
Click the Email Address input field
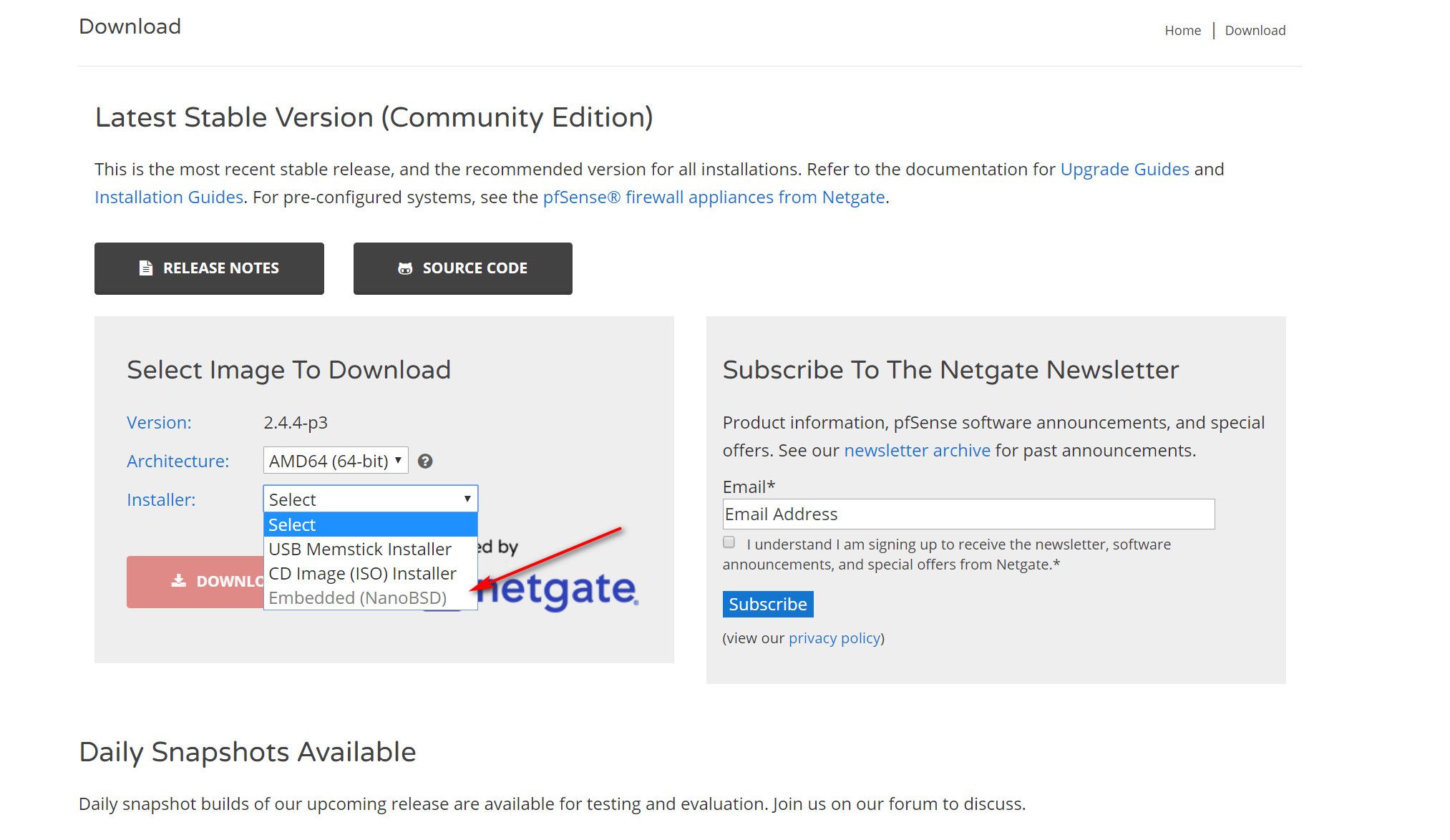pyautogui.click(x=968, y=514)
